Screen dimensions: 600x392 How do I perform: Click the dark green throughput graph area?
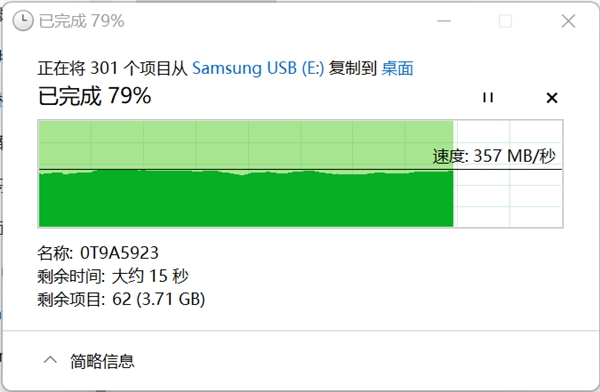point(246,201)
